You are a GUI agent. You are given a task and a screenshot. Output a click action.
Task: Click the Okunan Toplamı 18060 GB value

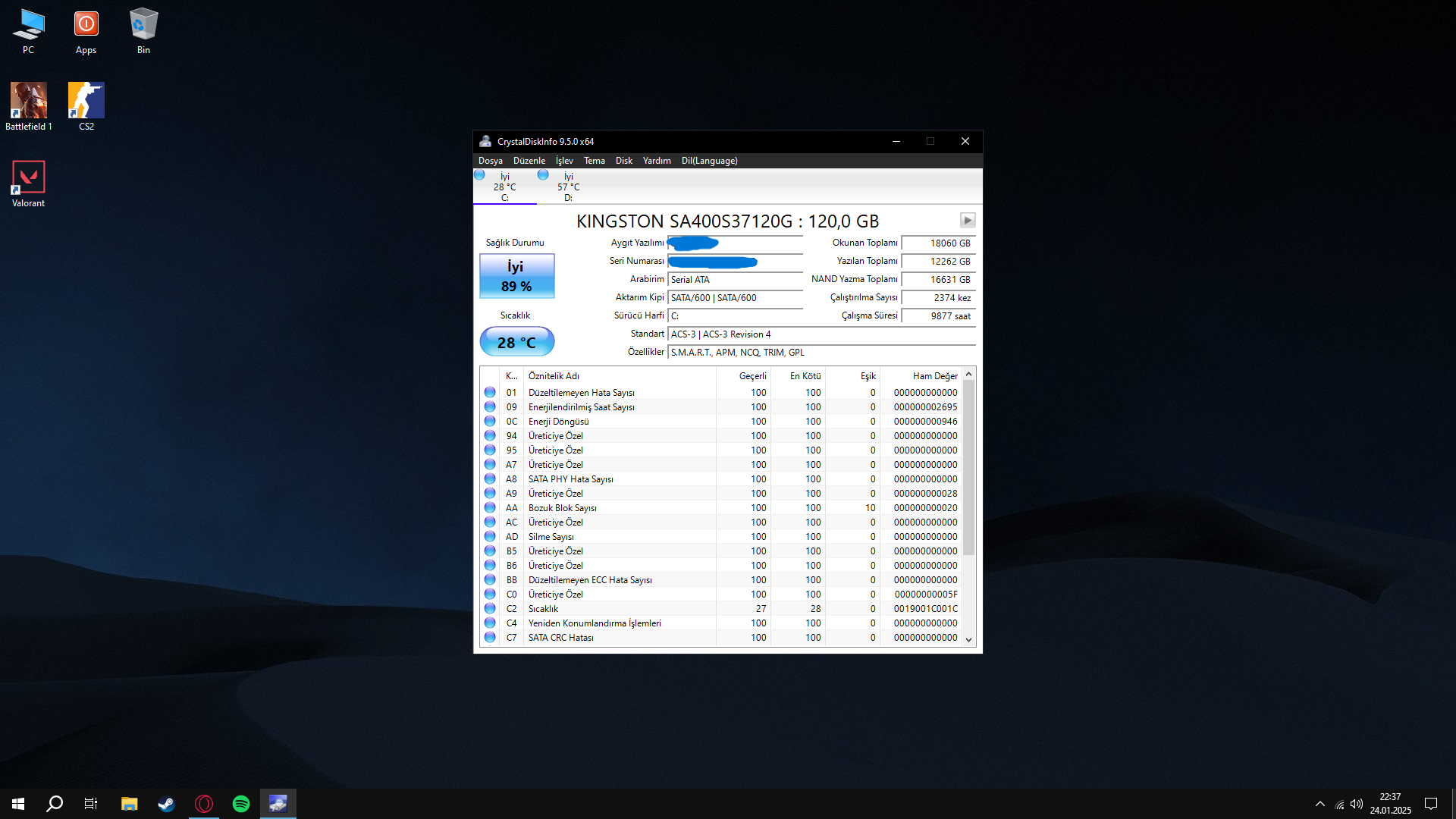[938, 243]
